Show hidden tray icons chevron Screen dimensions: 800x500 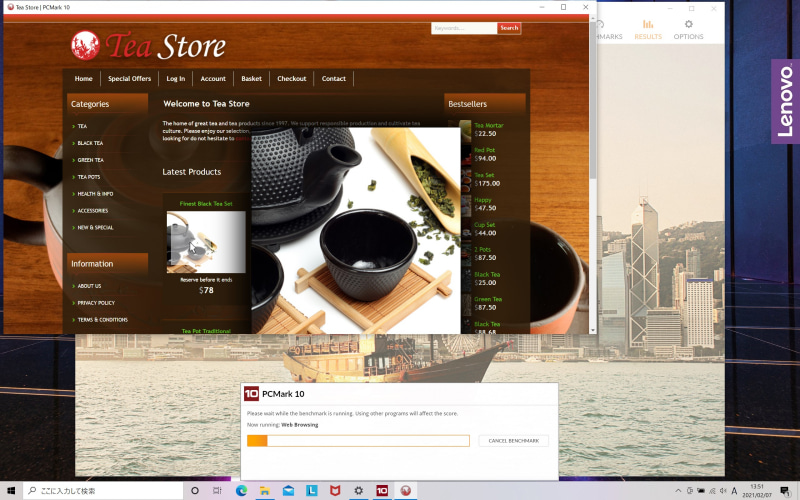click(x=678, y=491)
